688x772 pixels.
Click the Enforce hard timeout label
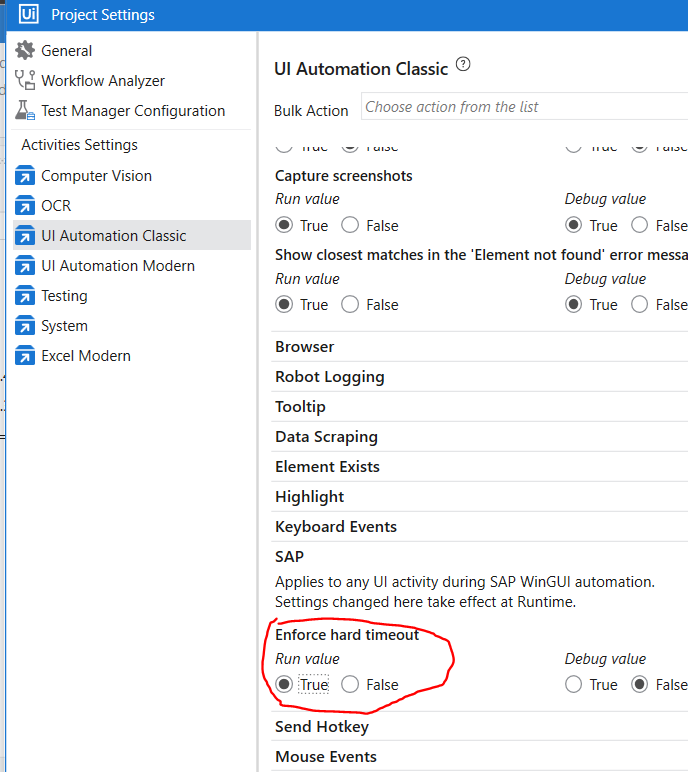[x=347, y=635]
